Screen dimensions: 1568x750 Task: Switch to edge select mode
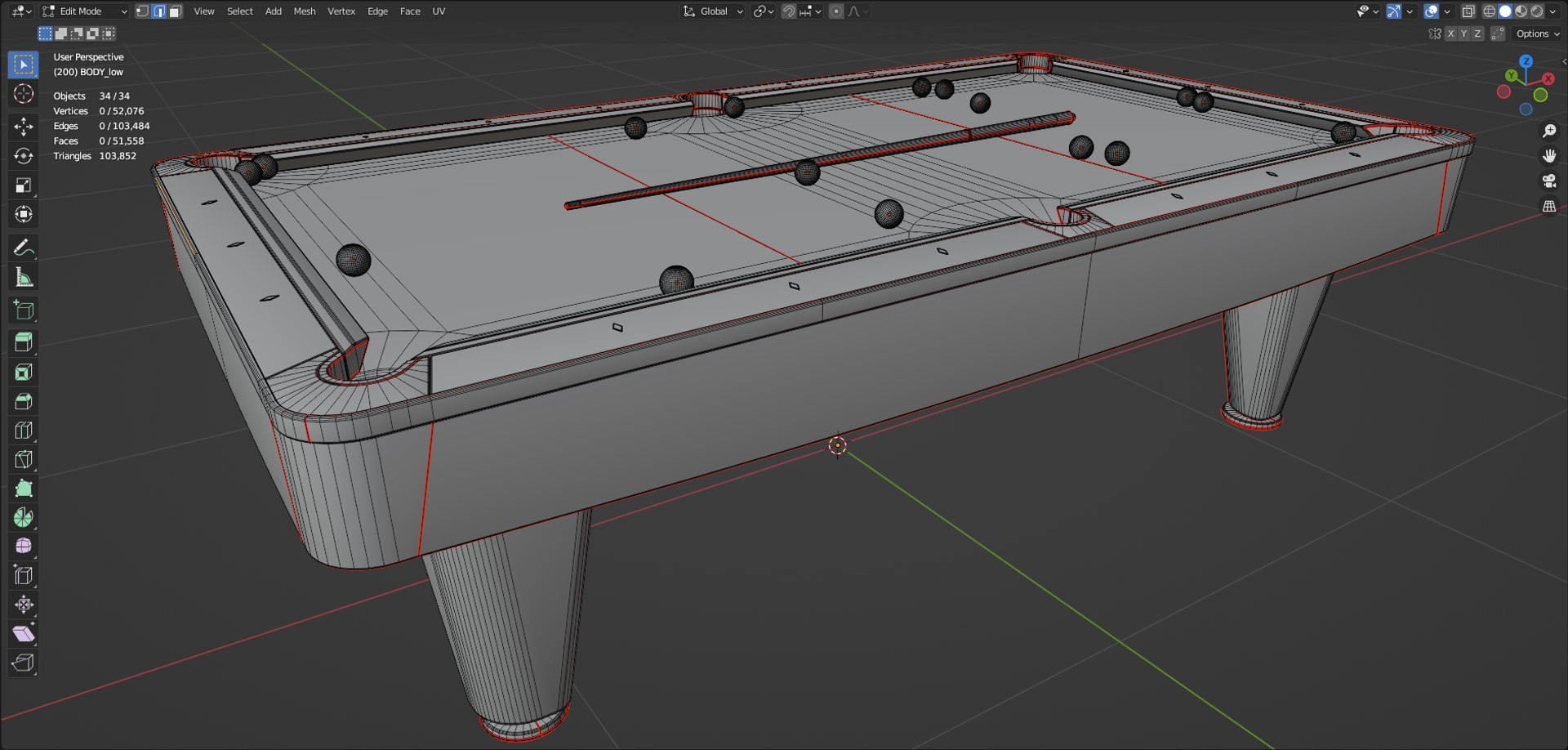point(158,11)
